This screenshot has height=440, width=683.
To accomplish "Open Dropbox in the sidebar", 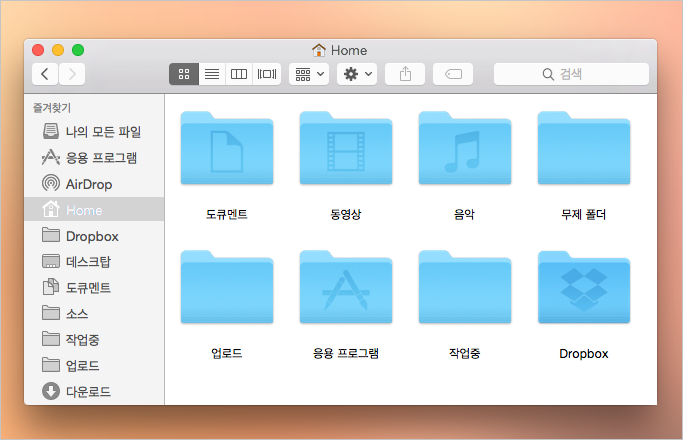I will tap(95, 236).
